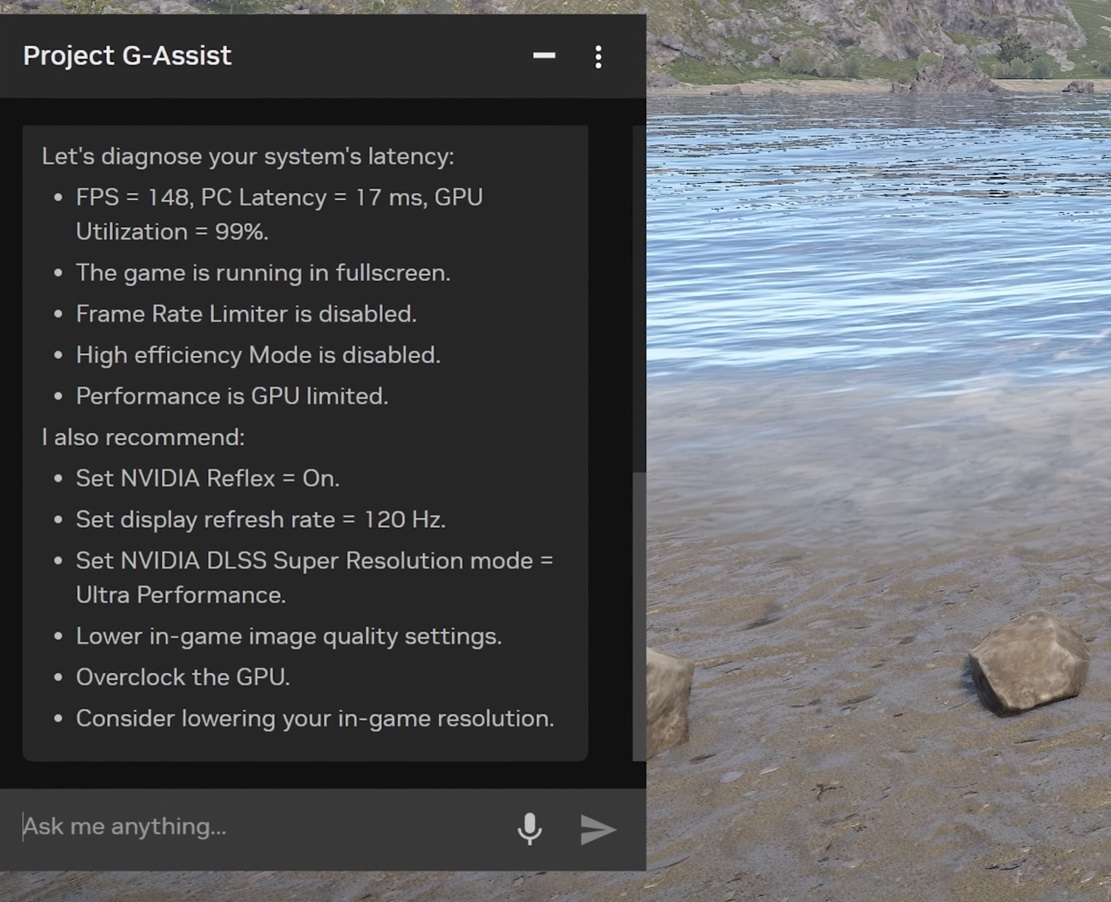Minimize the Project G-Assist panel
The height and width of the screenshot is (902, 1111).
pos(544,56)
